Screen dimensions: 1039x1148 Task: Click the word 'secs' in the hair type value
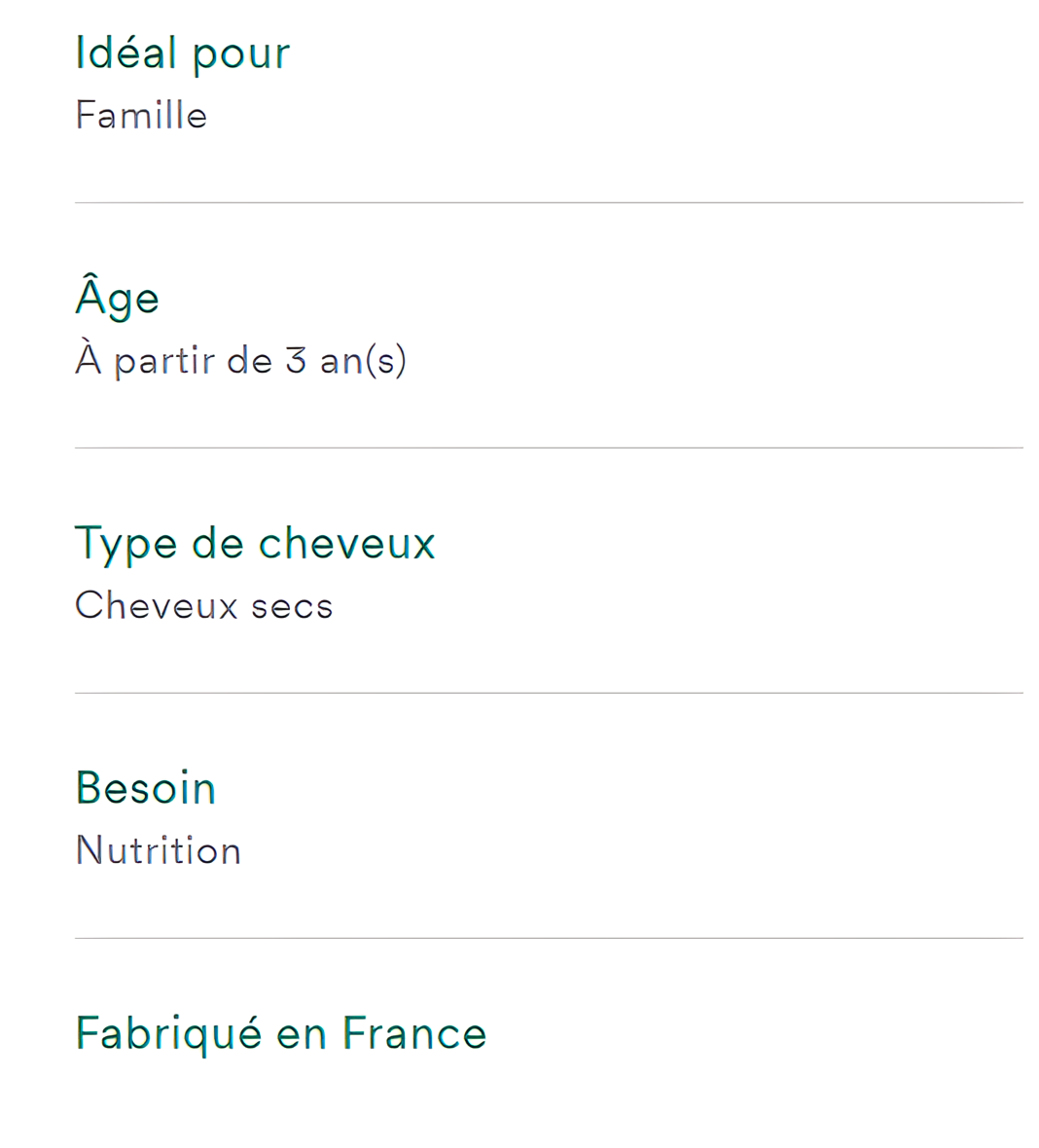pos(292,608)
